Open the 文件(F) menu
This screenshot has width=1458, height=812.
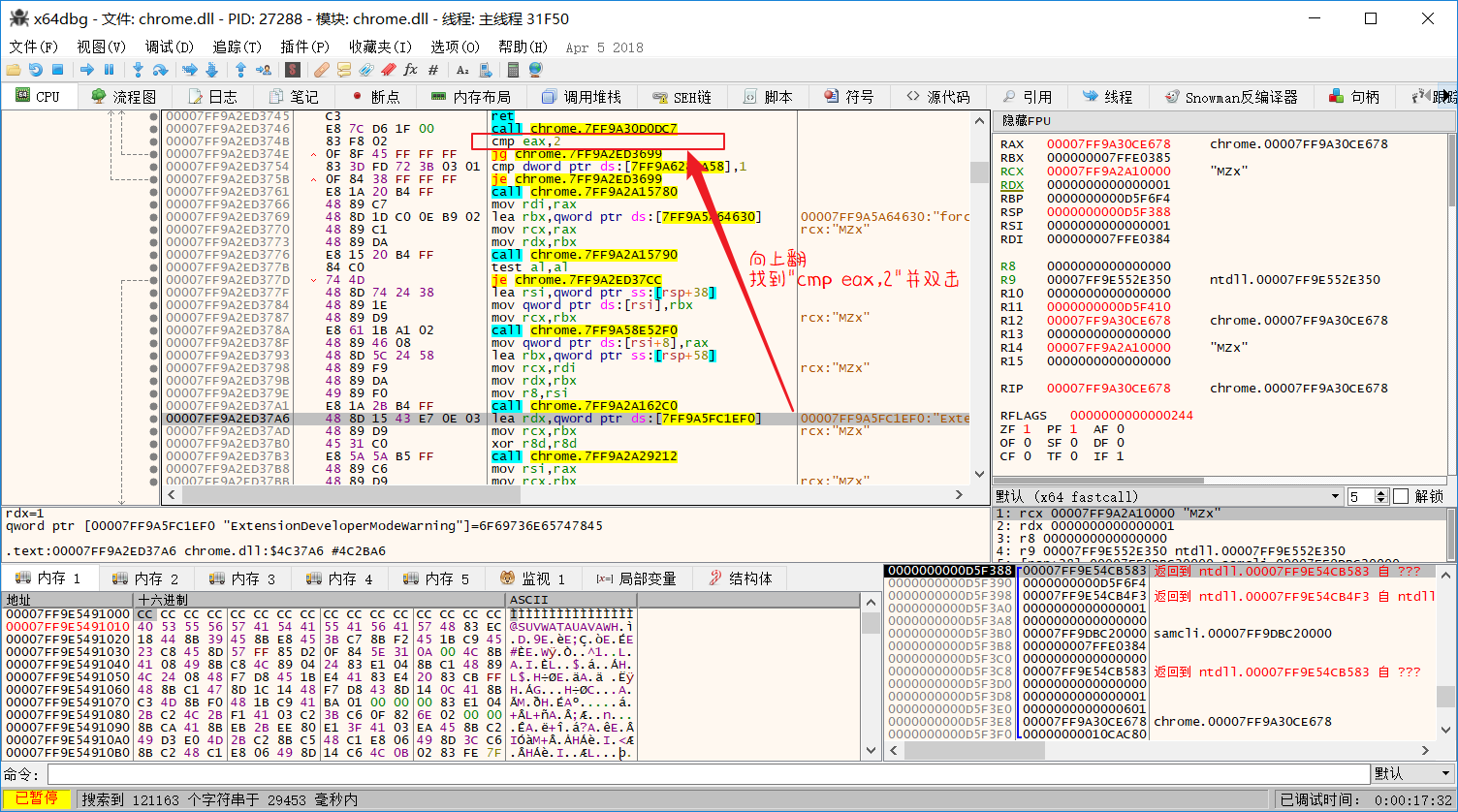(x=33, y=47)
